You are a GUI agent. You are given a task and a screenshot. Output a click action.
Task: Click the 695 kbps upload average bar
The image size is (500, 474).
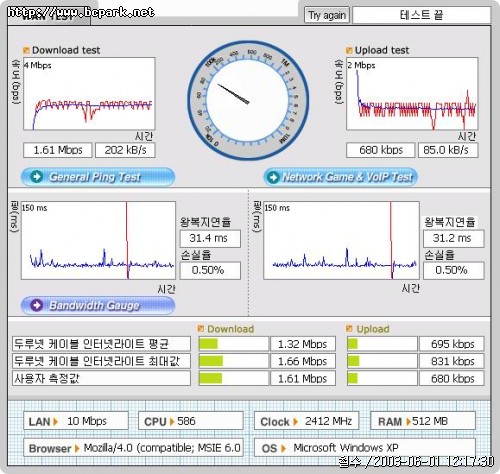(382, 344)
